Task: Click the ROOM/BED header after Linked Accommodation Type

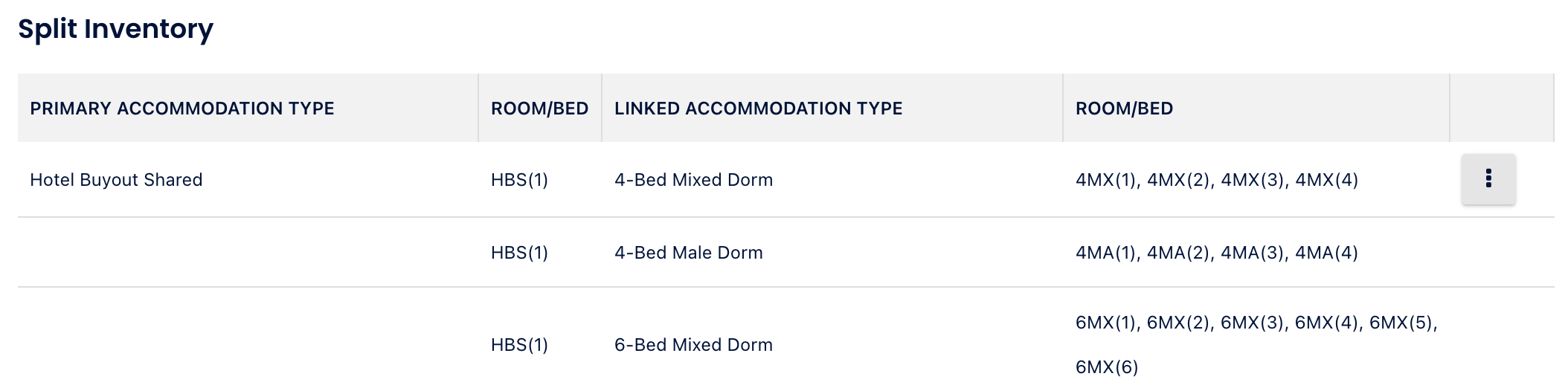Action: click(1124, 109)
